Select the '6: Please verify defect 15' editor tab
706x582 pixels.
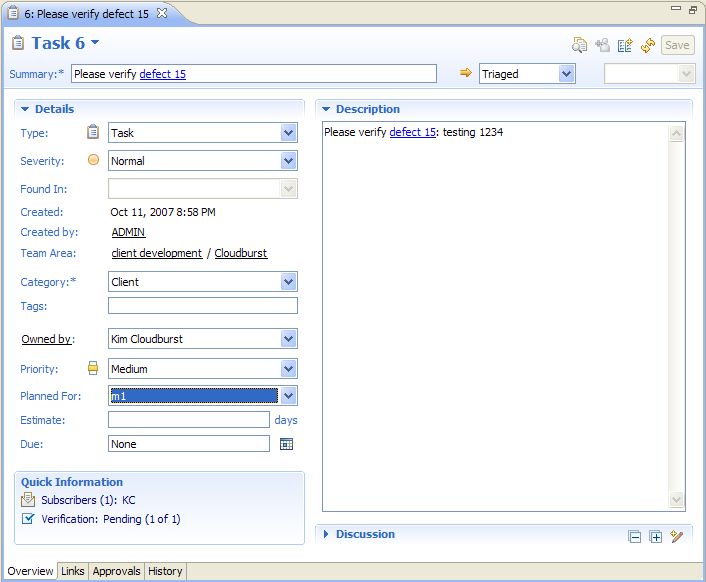(x=86, y=14)
